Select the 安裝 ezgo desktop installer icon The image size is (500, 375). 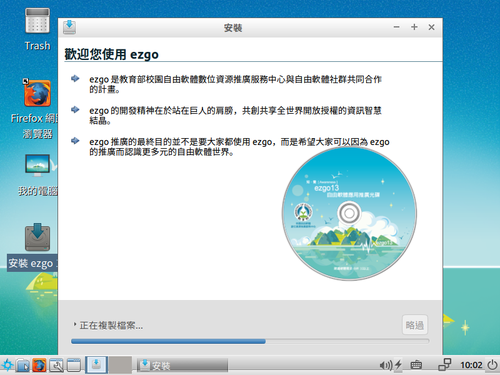(37, 238)
